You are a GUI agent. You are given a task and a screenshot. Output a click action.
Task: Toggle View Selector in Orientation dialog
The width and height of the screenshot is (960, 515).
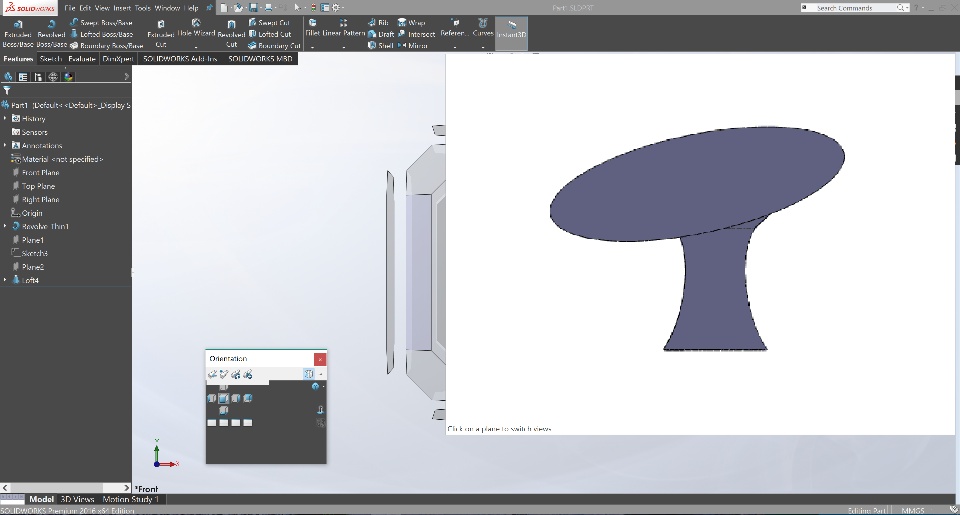pyautogui.click(x=309, y=374)
